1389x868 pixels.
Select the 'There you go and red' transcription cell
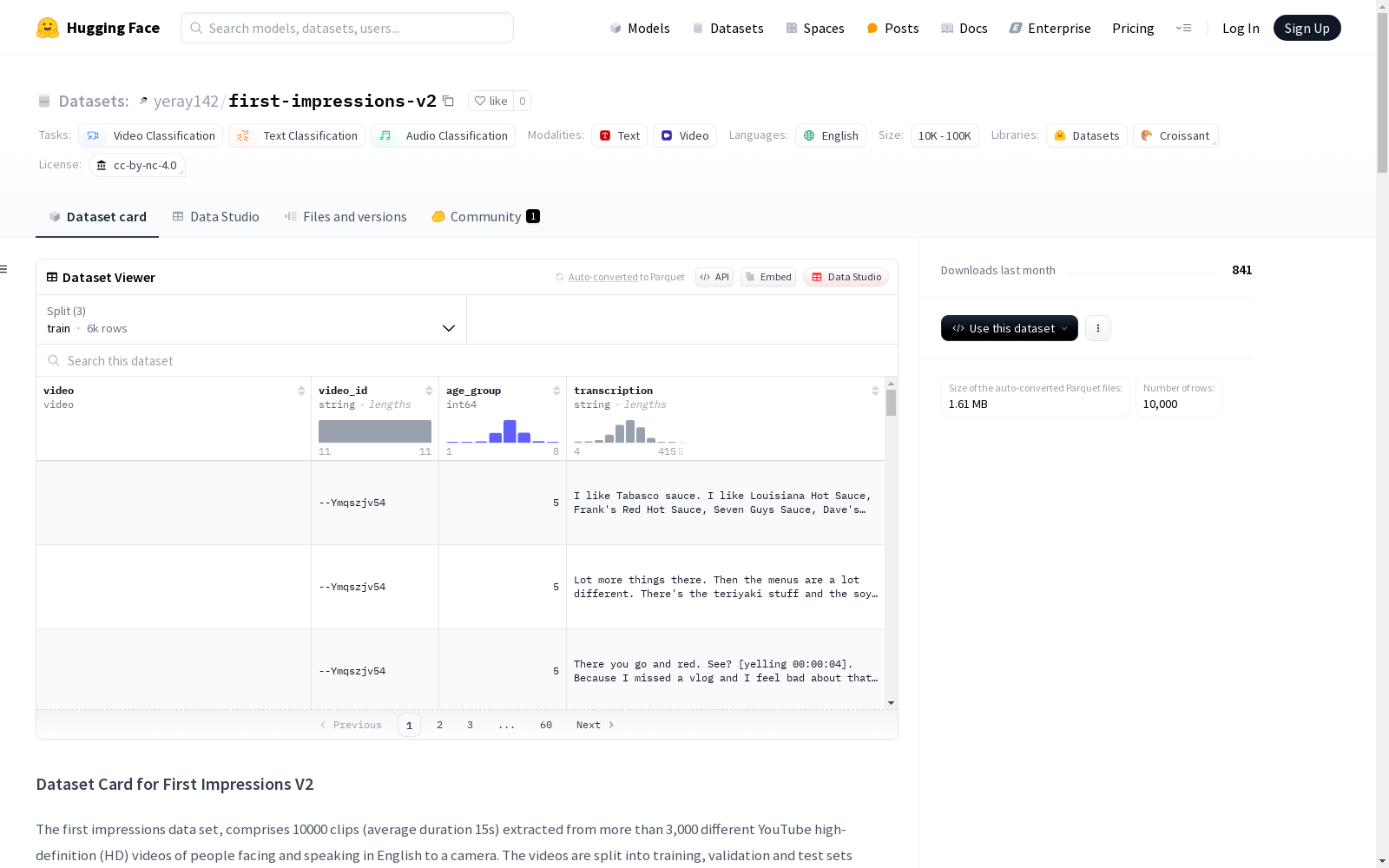point(726,671)
